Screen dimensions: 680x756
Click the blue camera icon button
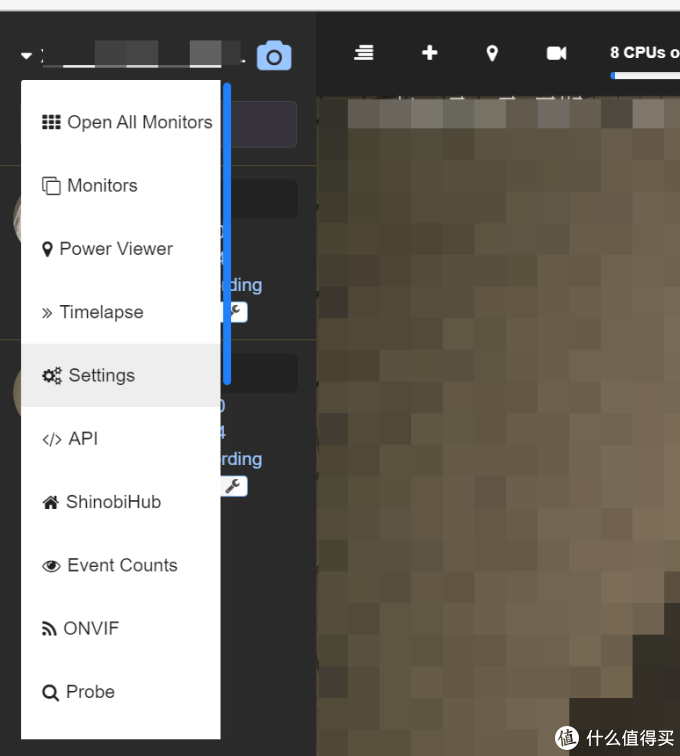click(274, 56)
